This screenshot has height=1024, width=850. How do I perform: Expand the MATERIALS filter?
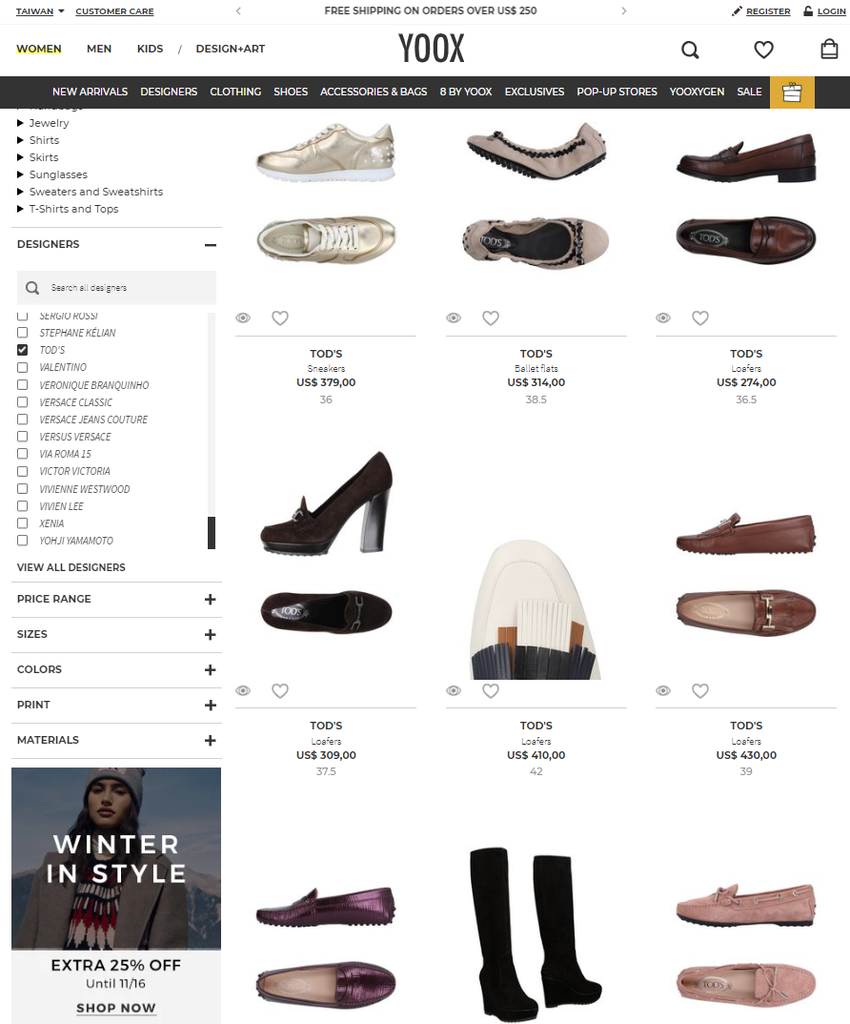[210, 741]
